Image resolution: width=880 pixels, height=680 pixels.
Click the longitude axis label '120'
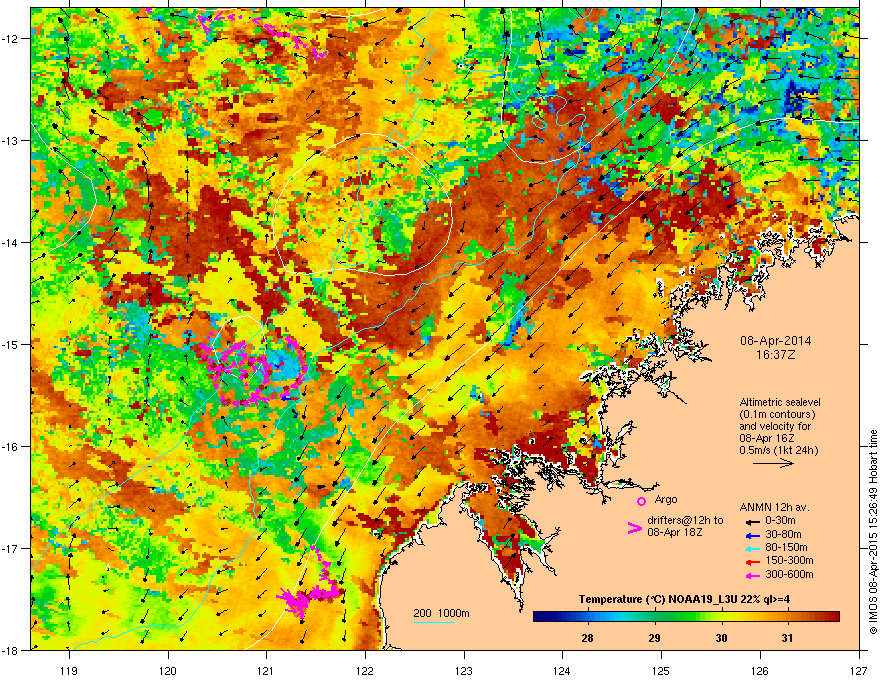click(x=168, y=670)
